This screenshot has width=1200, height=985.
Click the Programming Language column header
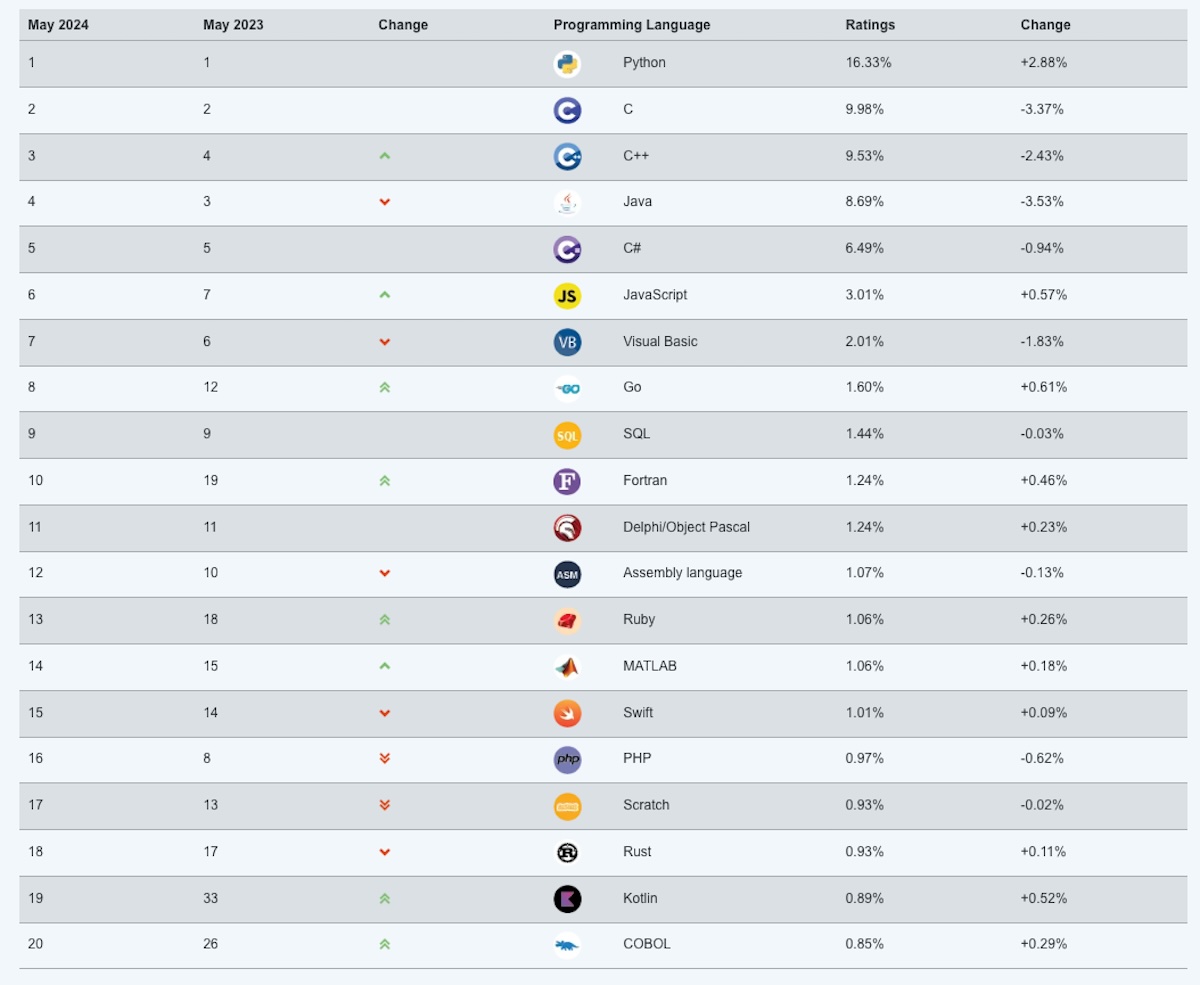pyautogui.click(x=631, y=25)
